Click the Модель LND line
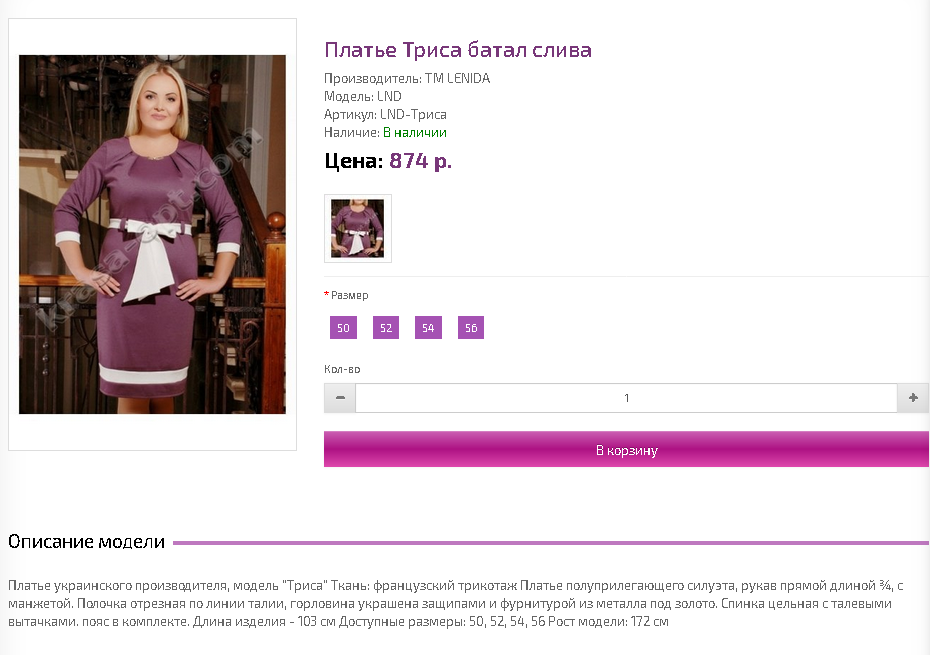This screenshot has height=655, width=930. coord(363,96)
